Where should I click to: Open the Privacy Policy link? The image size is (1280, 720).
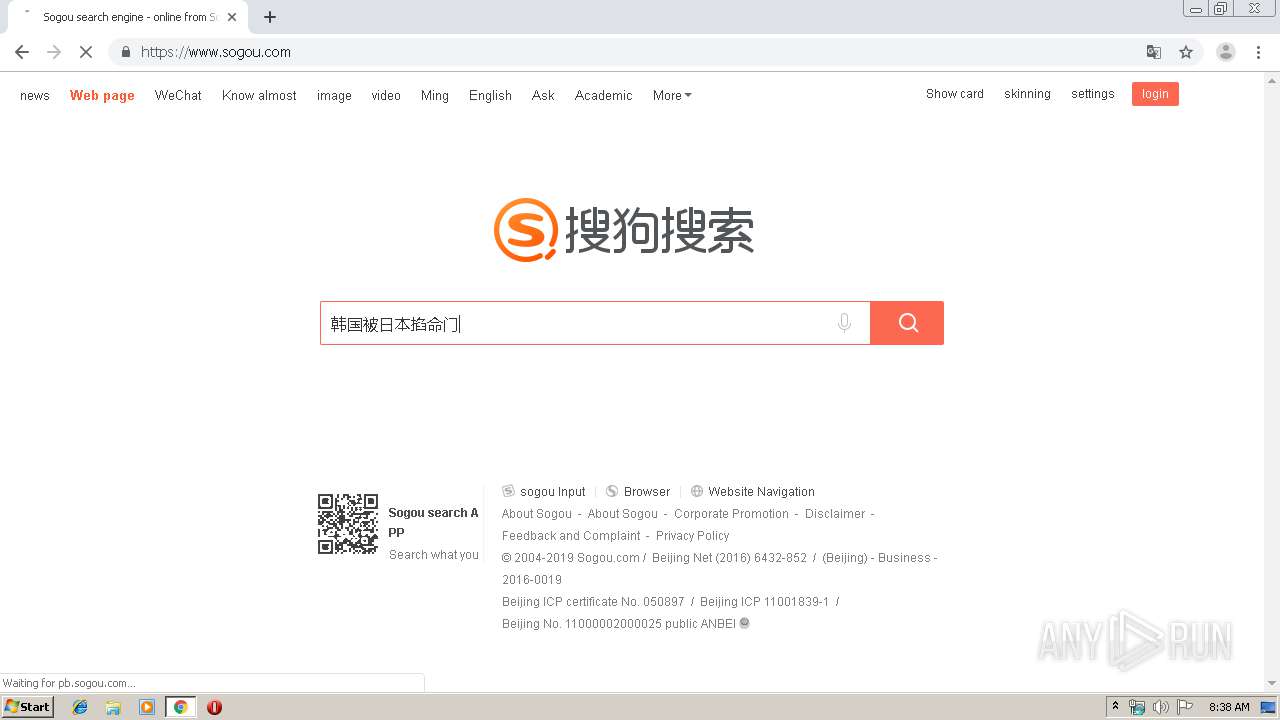[x=693, y=535]
